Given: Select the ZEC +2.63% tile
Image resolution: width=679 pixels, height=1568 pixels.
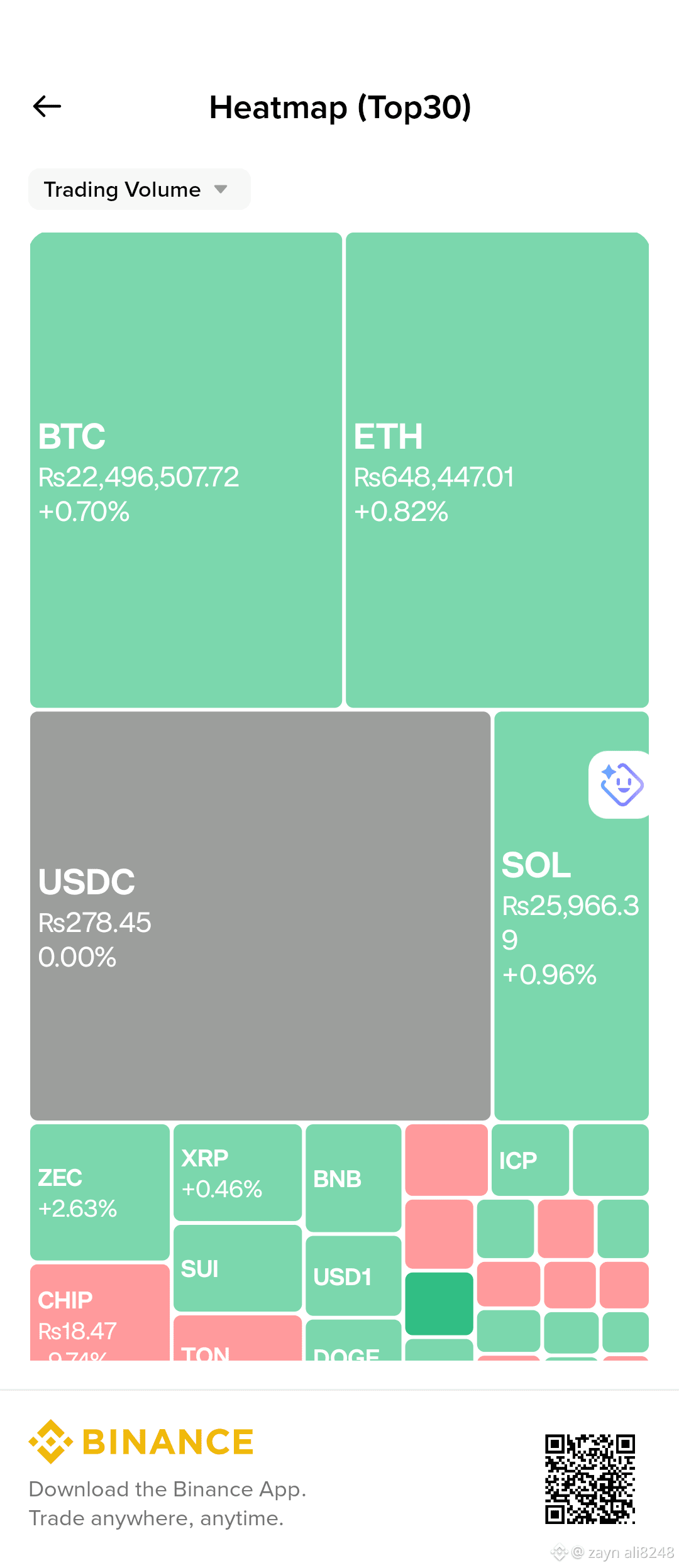Looking at the screenshot, I should point(100,1192).
